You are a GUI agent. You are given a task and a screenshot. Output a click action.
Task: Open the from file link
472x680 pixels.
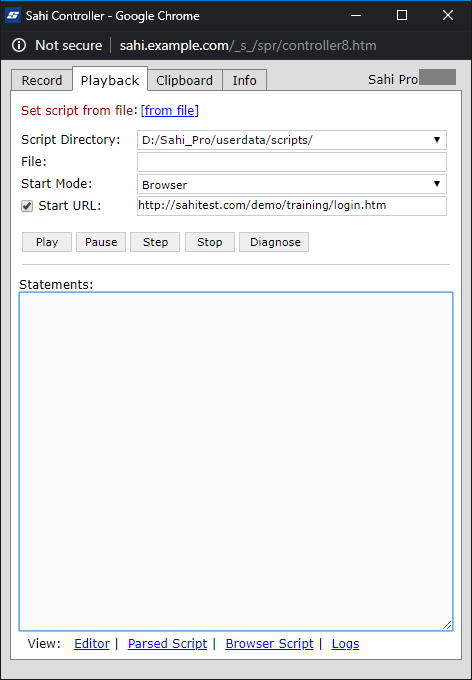[x=170, y=111]
